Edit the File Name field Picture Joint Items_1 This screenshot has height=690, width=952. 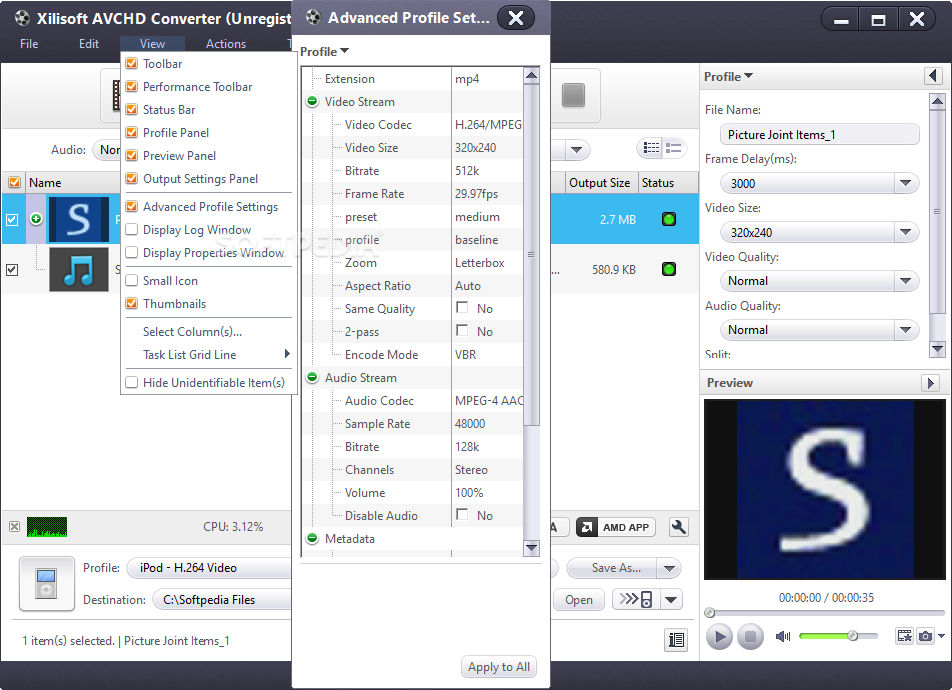tap(820, 135)
